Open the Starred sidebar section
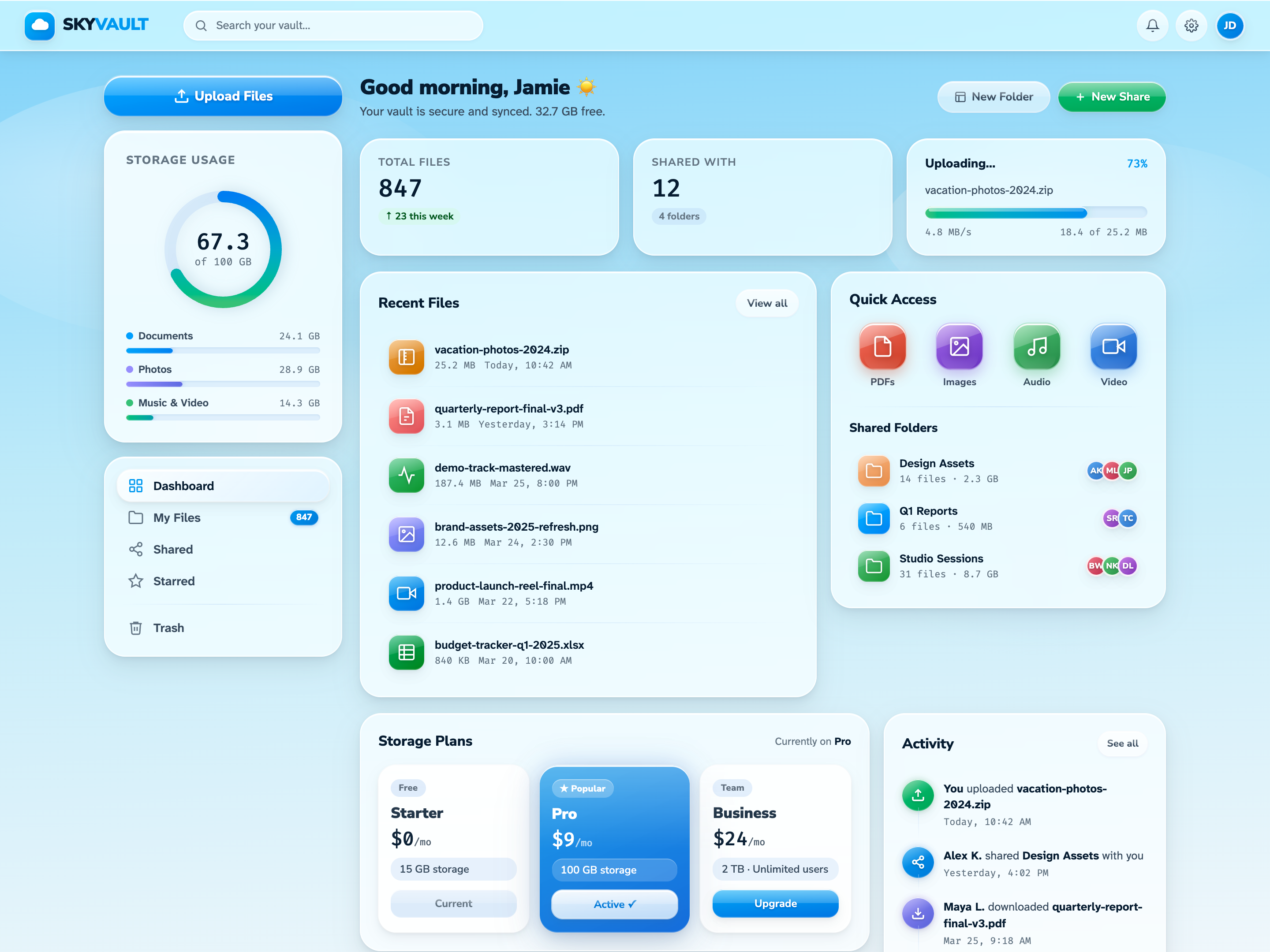 click(173, 581)
